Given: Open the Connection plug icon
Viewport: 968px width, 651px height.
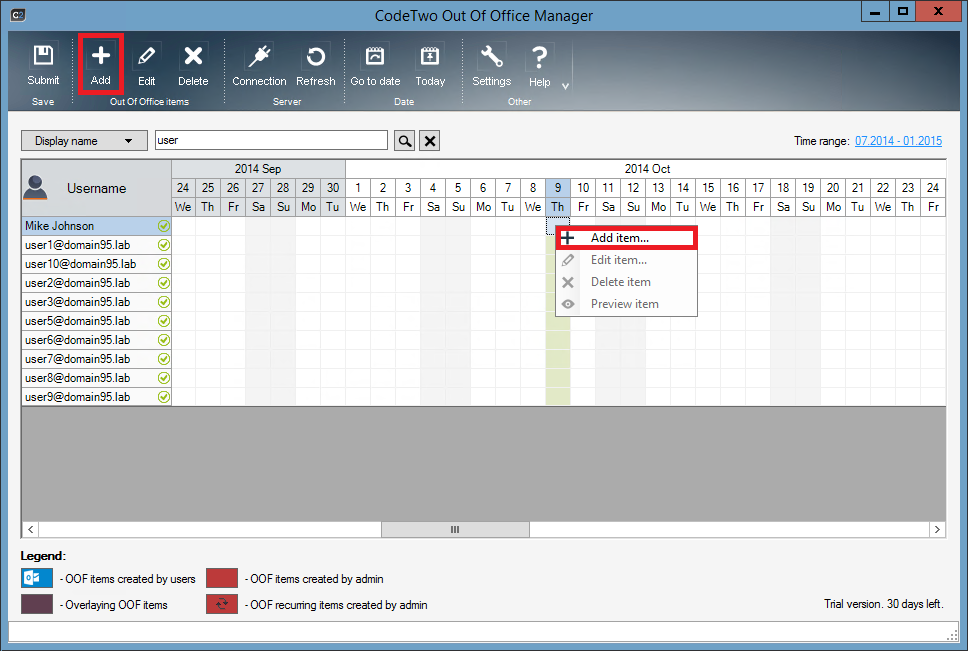Looking at the screenshot, I should point(259,56).
